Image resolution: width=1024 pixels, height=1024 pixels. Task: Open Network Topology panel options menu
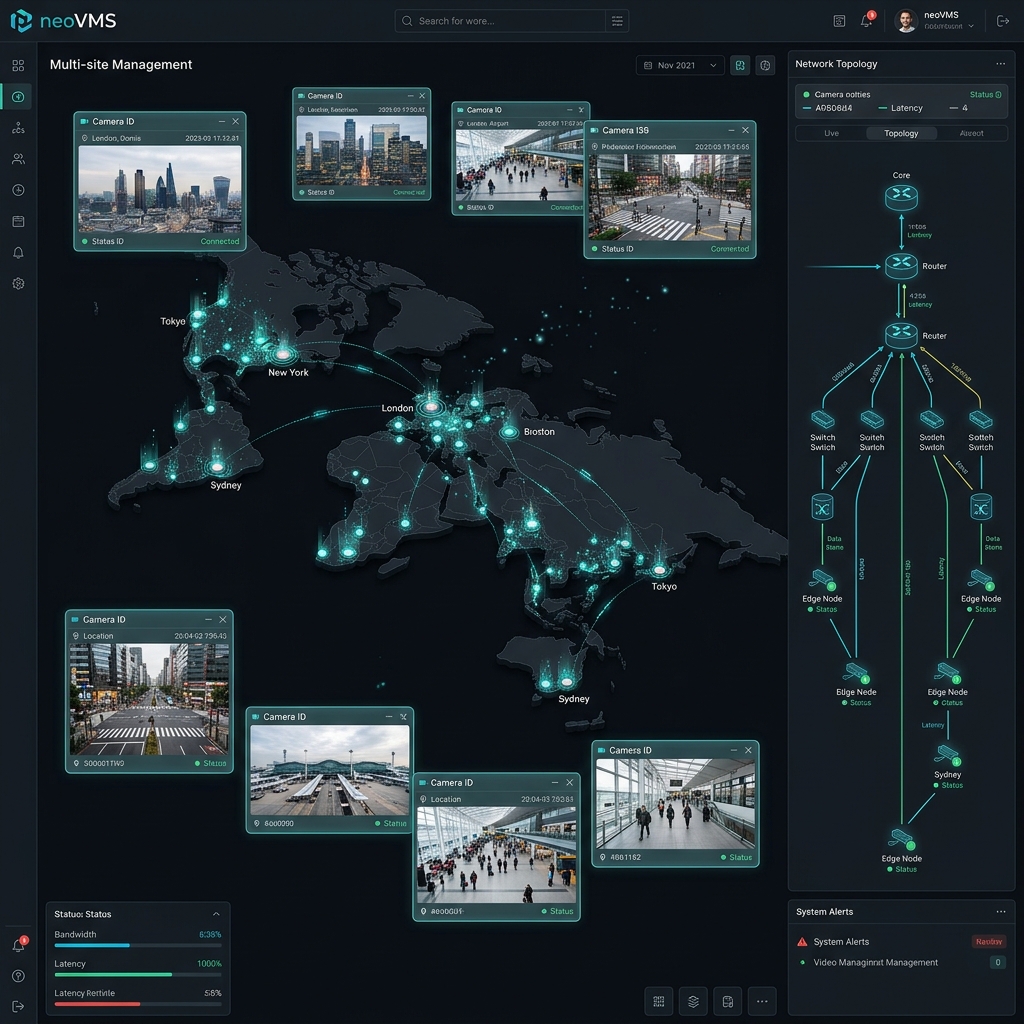(x=1000, y=64)
